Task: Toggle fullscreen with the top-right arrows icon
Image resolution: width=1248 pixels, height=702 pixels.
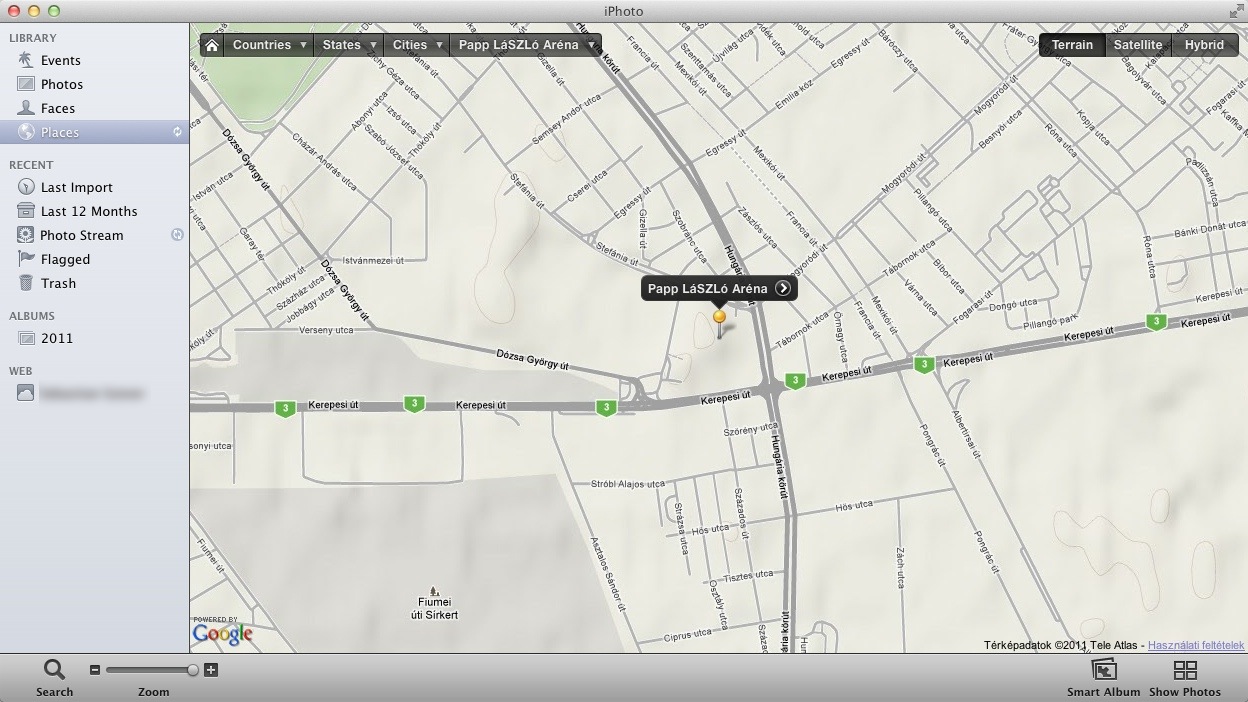Action: point(1236,11)
